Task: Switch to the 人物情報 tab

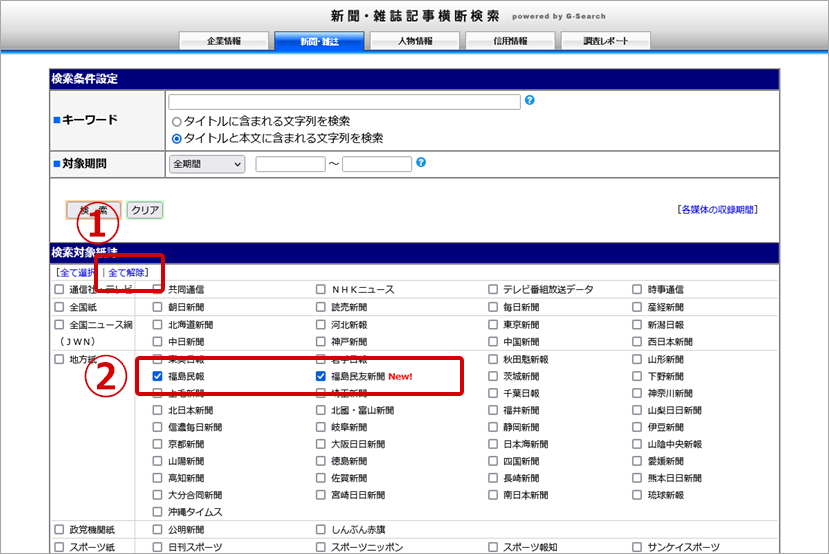Action: [x=414, y=41]
